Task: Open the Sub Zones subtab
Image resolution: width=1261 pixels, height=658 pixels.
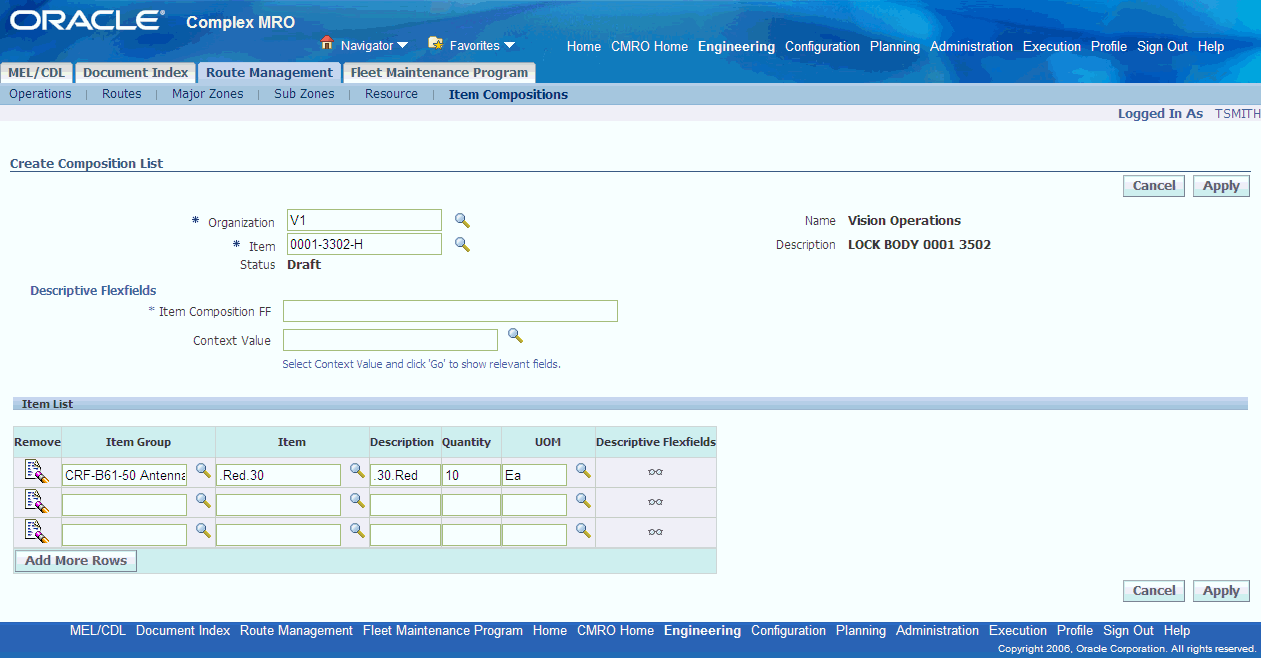Action: tap(304, 94)
